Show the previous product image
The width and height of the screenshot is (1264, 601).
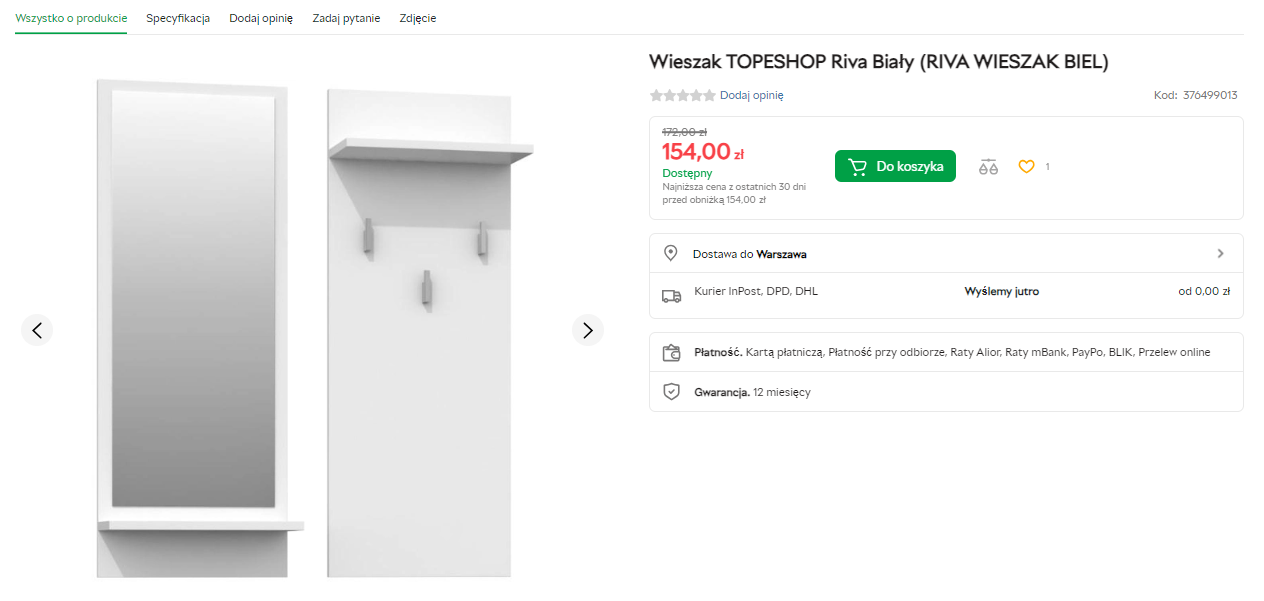pyautogui.click(x=37, y=330)
